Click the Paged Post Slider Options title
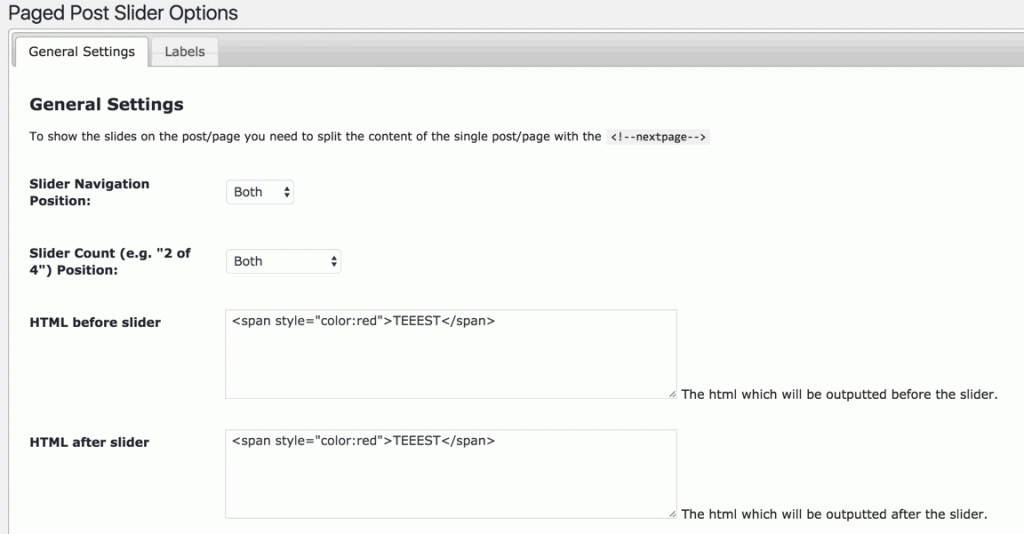Viewport: 1024px width, 534px height. (124, 14)
